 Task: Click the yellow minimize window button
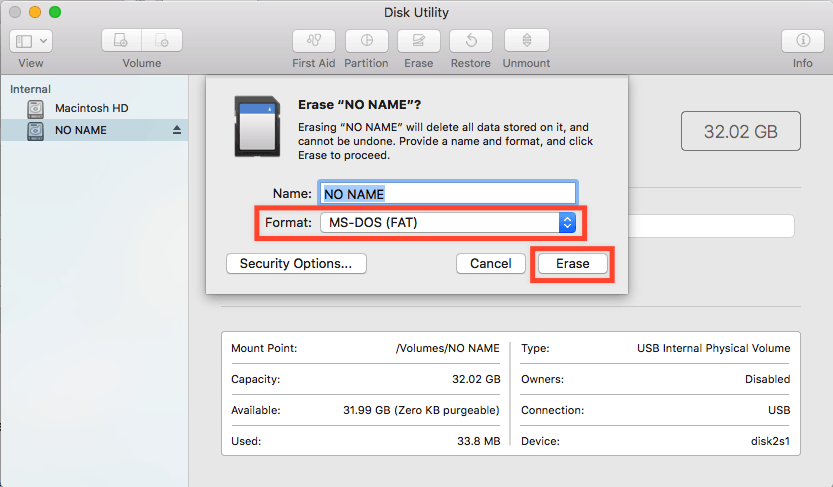click(x=35, y=12)
